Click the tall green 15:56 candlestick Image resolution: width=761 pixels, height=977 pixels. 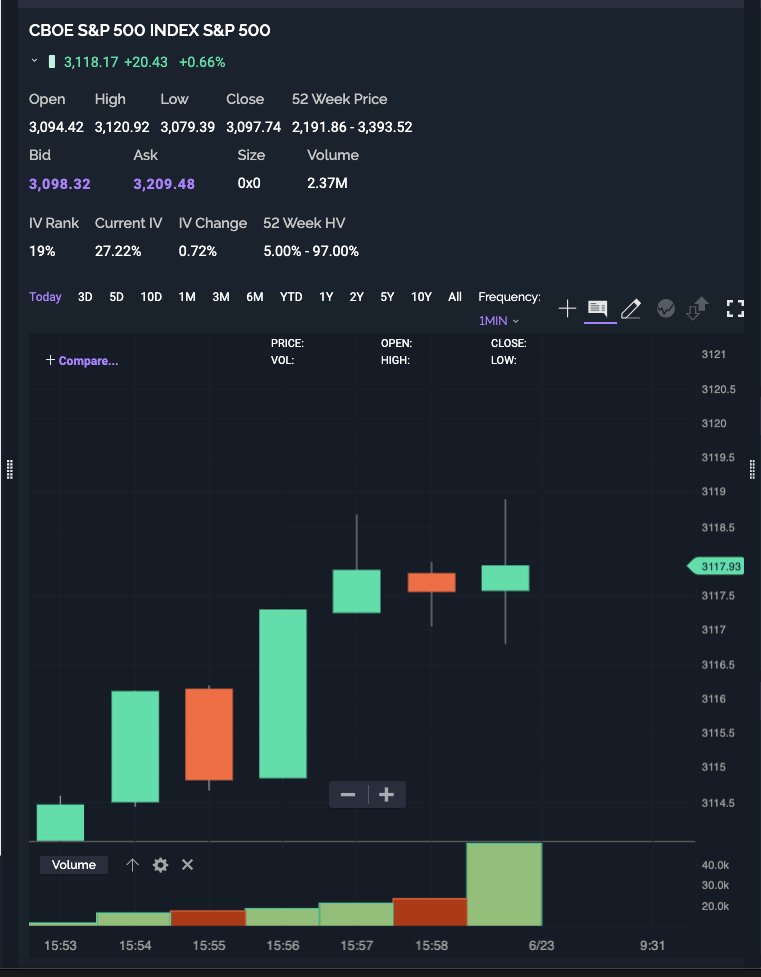point(282,693)
